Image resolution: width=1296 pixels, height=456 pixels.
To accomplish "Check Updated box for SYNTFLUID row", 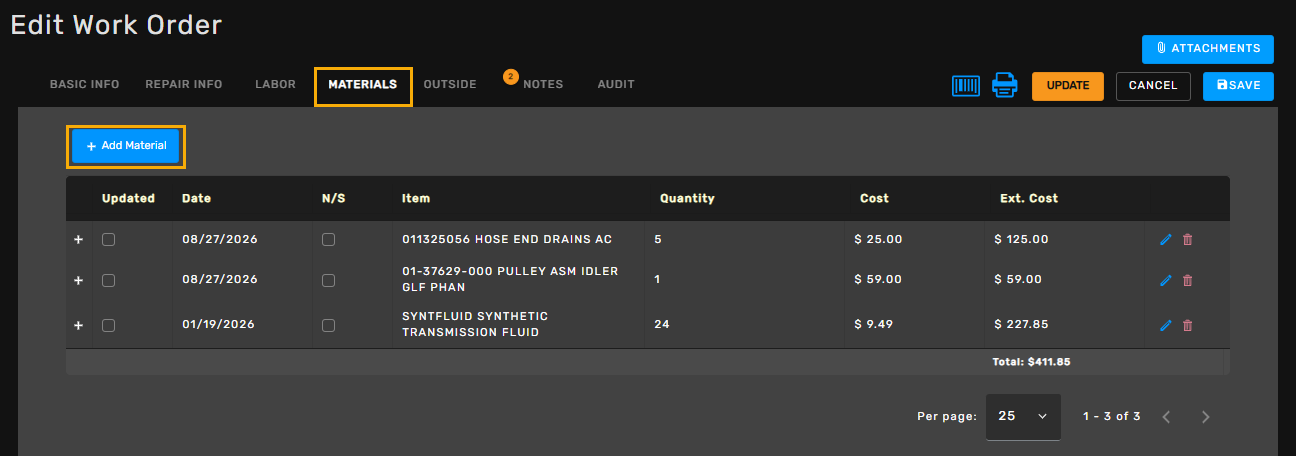I will coord(109,325).
